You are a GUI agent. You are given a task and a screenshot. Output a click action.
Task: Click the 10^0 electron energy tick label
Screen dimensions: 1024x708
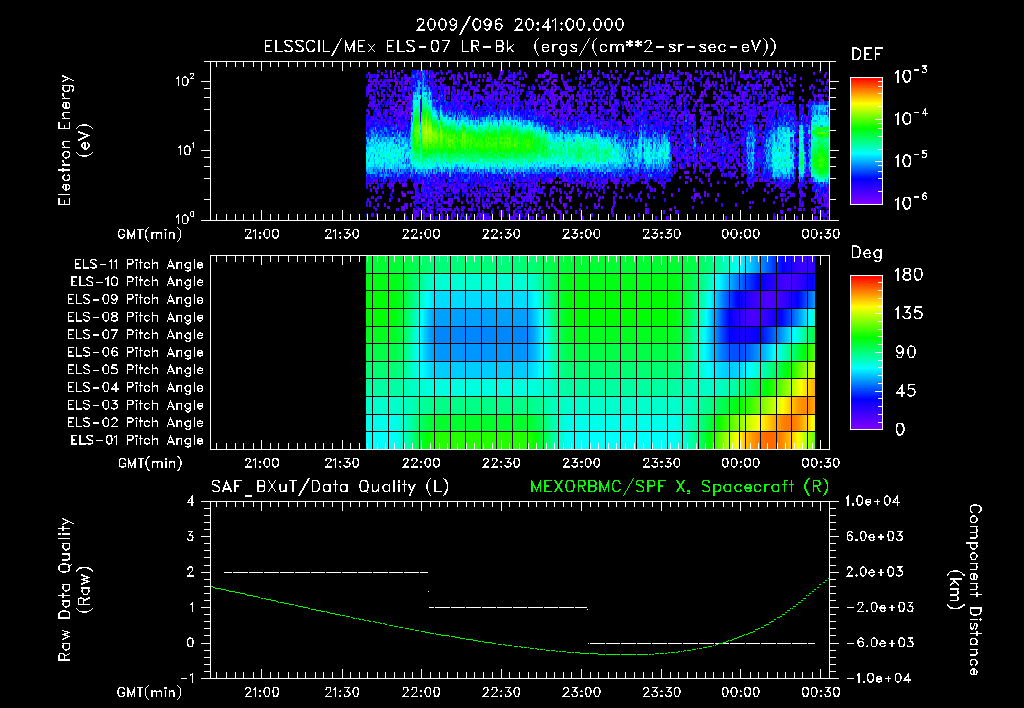(x=185, y=217)
